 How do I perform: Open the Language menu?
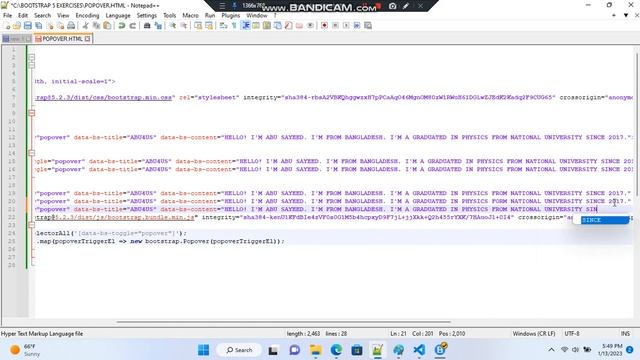coord(118,16)
